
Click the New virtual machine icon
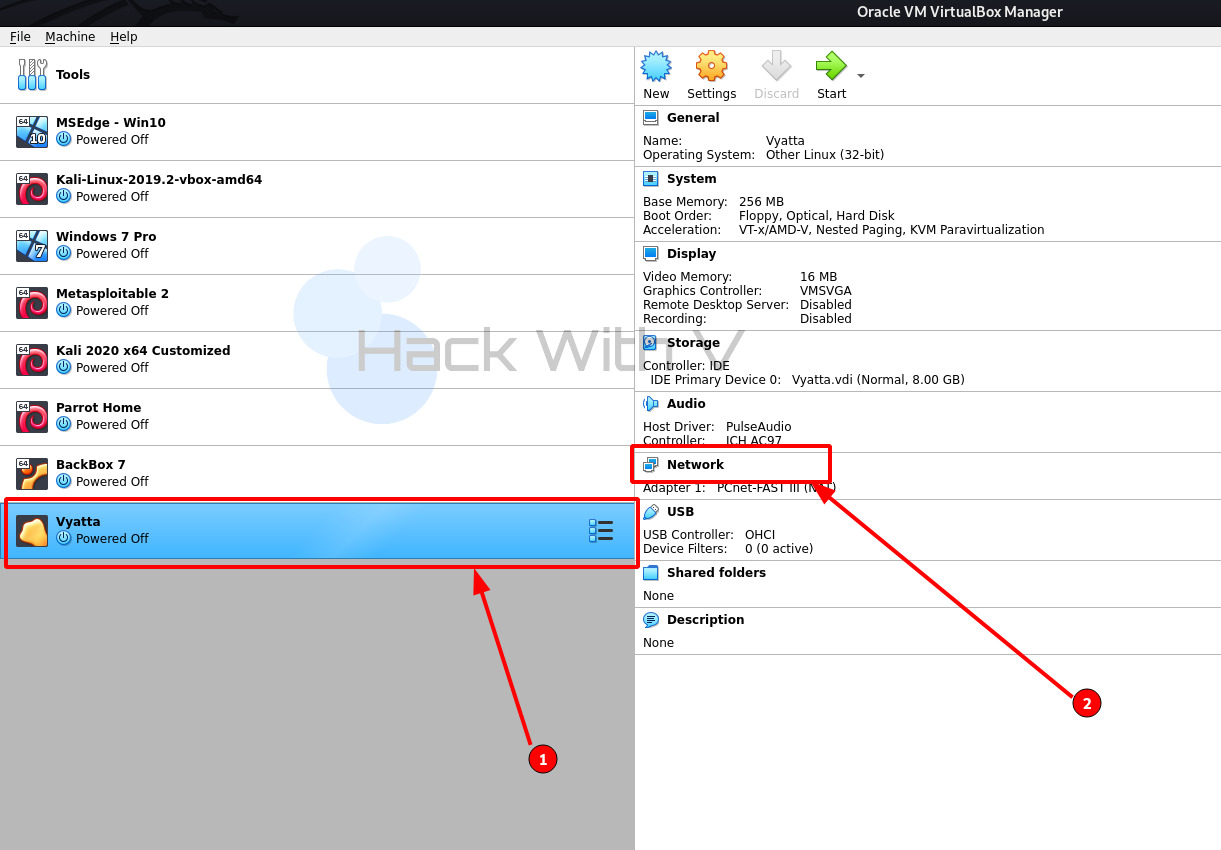(656, 67)
